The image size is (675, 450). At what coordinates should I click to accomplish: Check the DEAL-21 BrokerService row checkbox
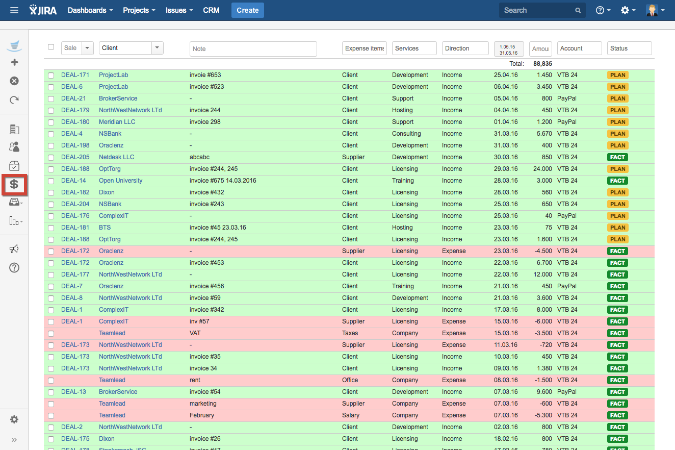(x=51, y=99)
